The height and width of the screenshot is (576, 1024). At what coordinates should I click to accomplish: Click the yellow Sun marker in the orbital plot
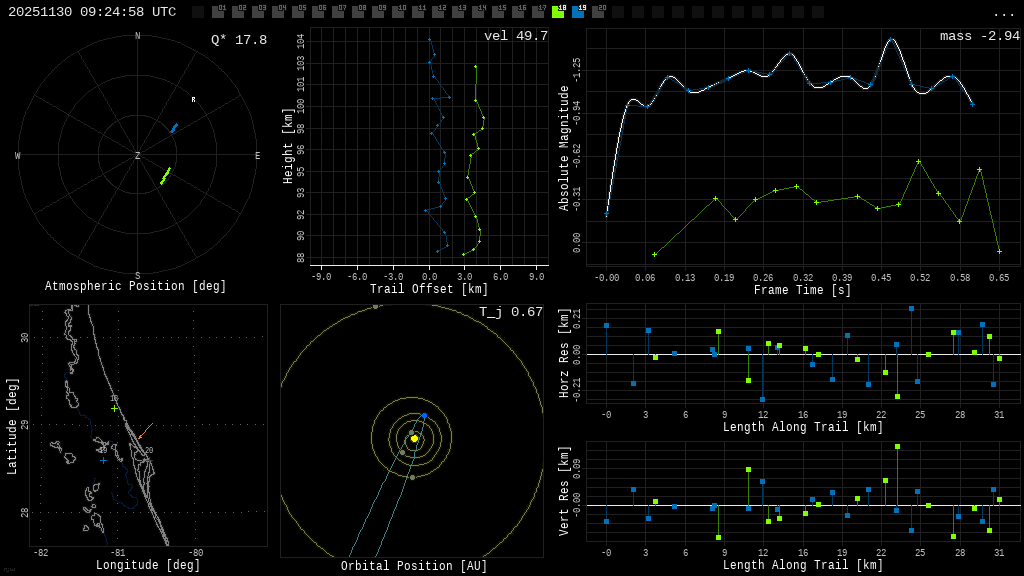pyautogui.click(x=414, y=438)
